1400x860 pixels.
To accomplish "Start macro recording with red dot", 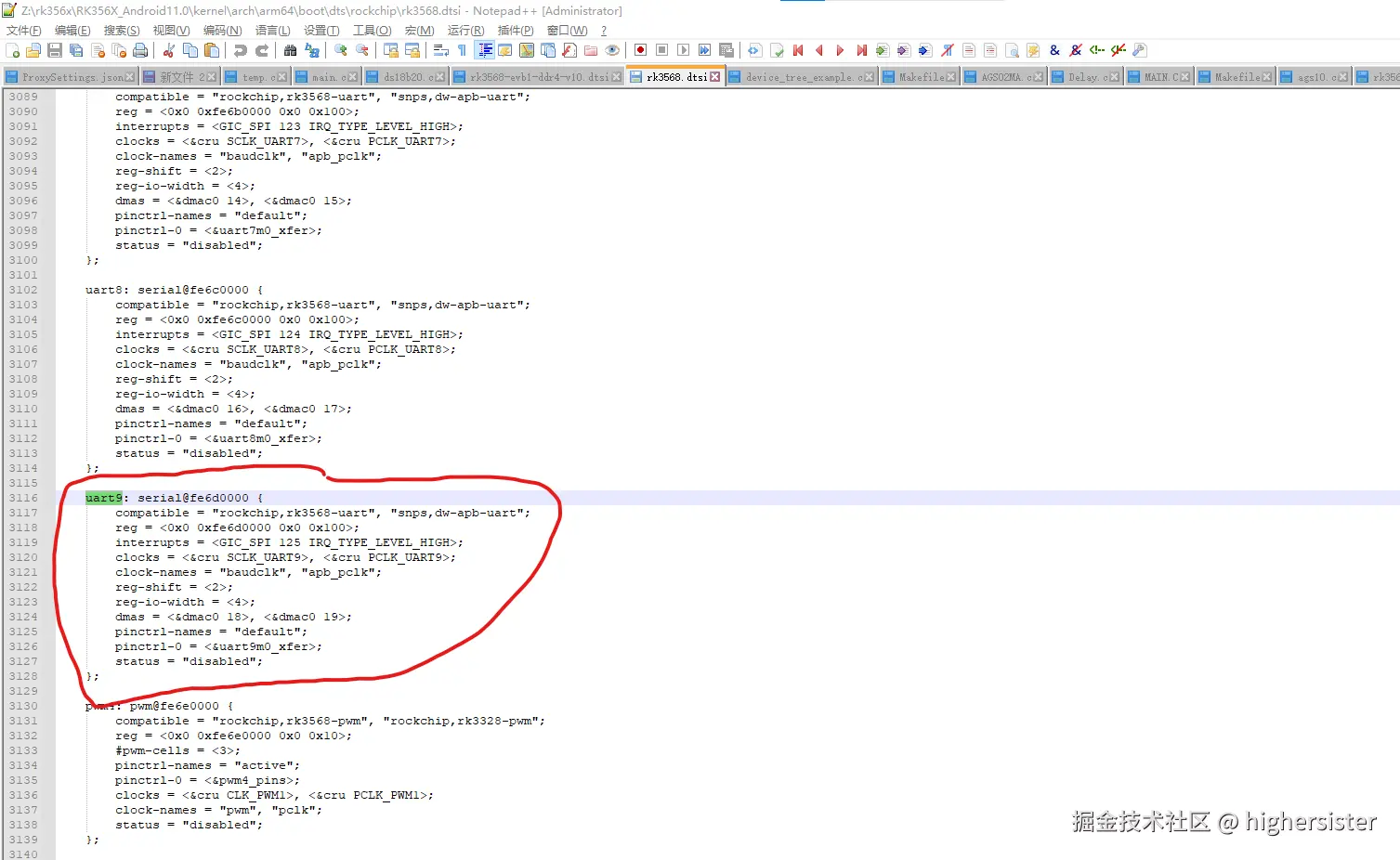I will pos(641,50).
